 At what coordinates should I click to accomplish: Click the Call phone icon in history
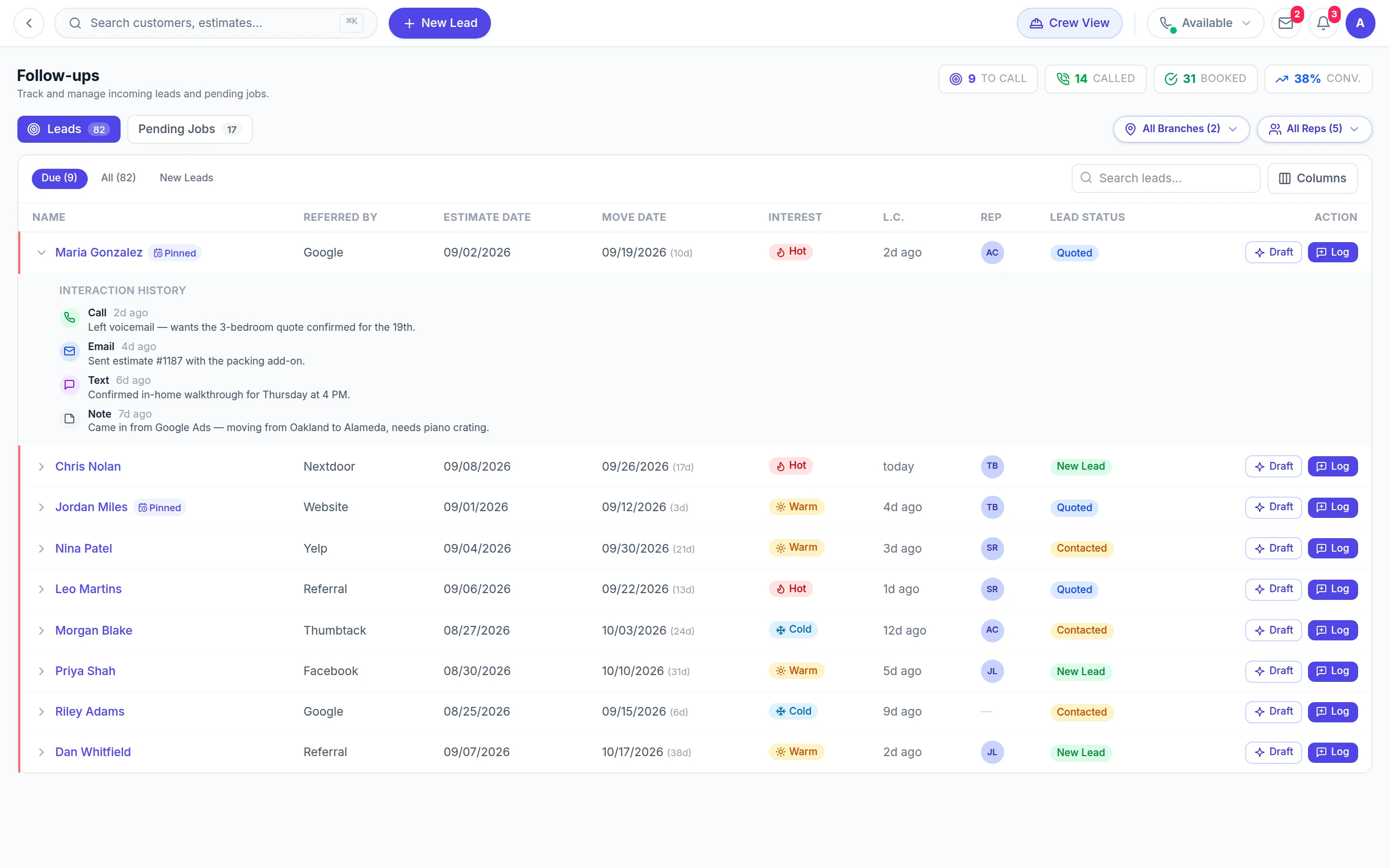(x=69, y=317)
